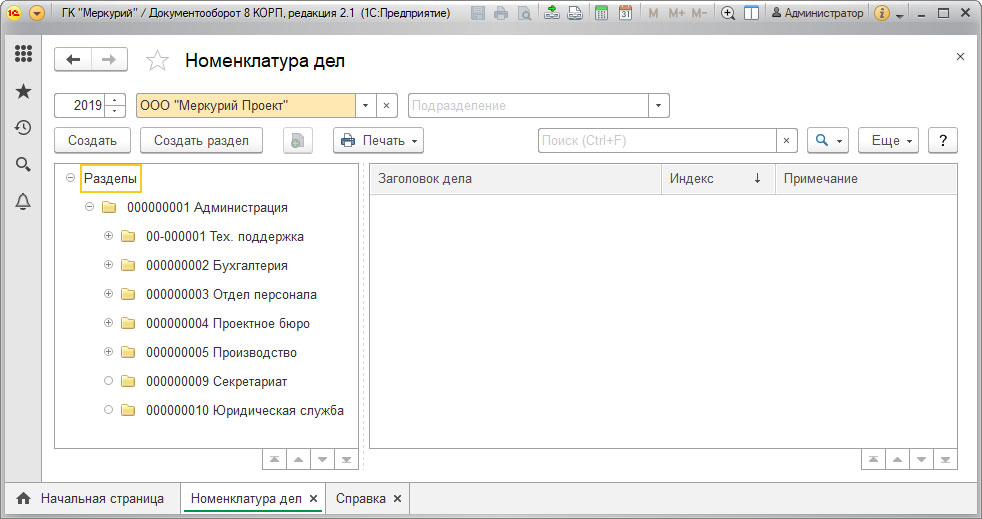This screenshot has height=519, width=982.
Task: Expand the 000000004 Проектное бюро folder
Action: (108, 323)
